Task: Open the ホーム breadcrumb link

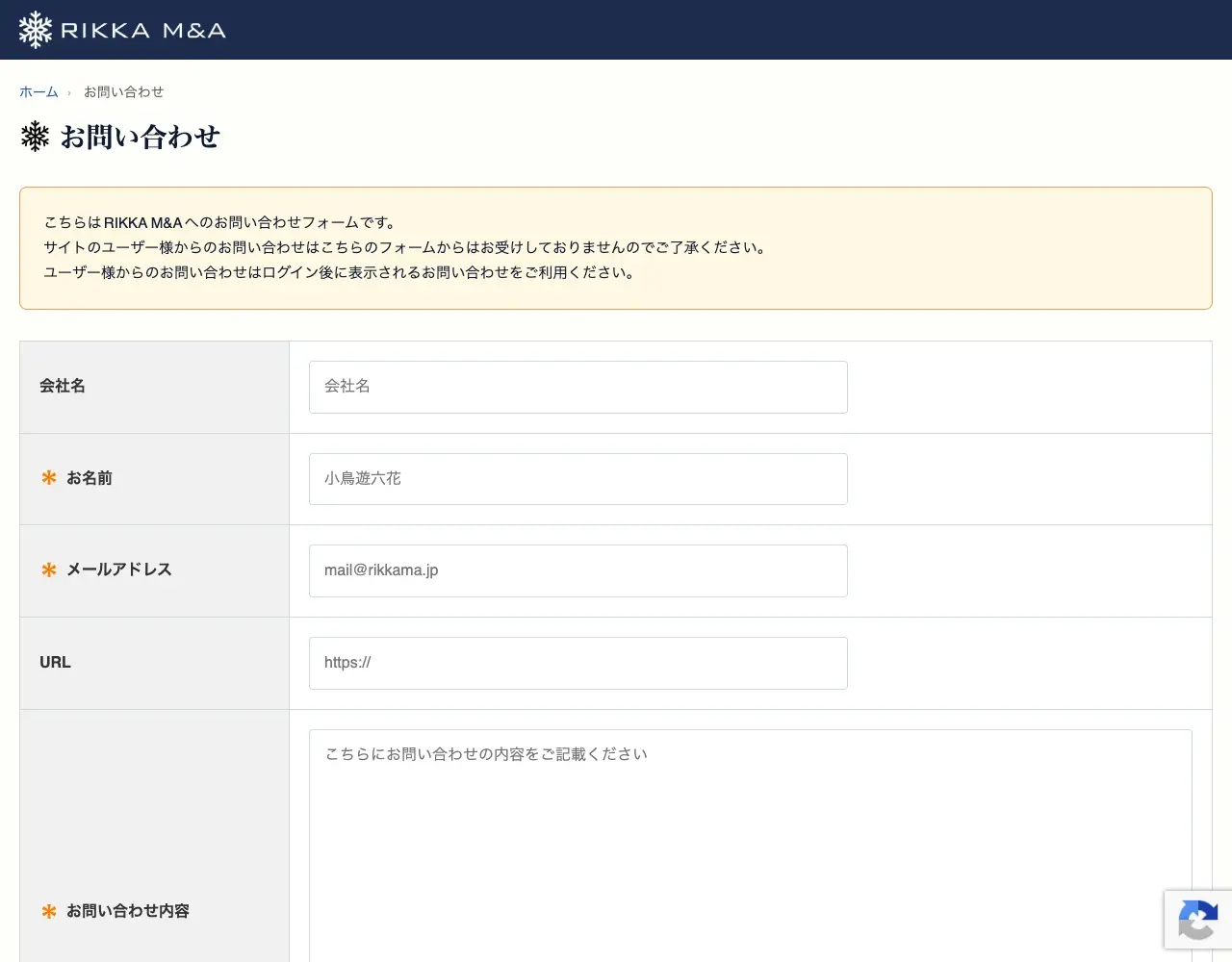Action: click(38, 92)
